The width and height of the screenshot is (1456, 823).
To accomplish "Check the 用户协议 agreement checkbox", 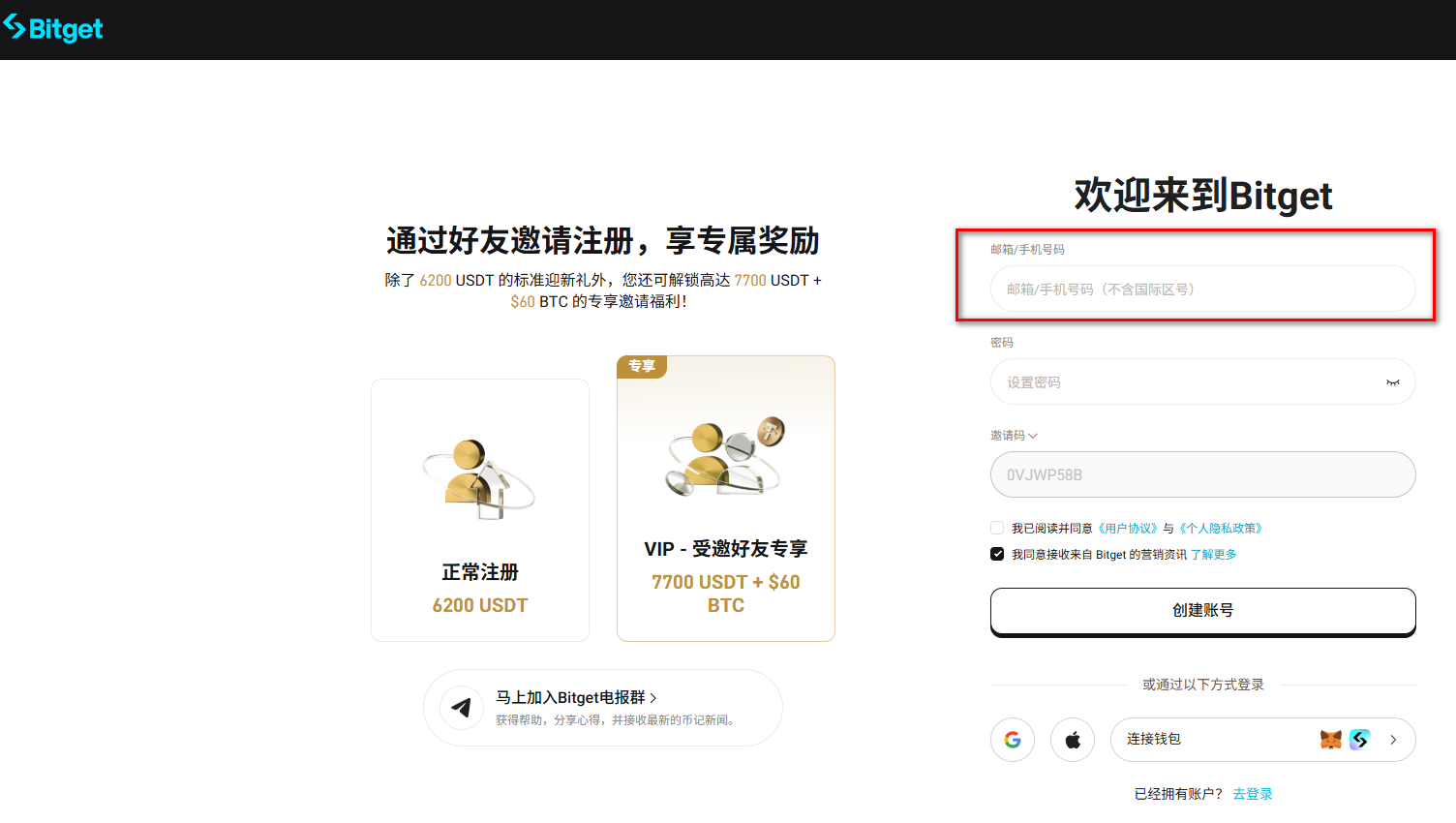I will [997, 528].
